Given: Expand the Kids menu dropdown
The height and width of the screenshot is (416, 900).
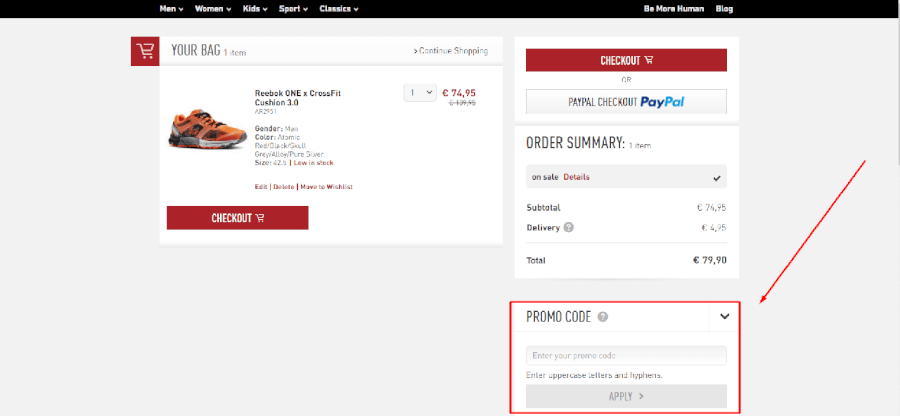Looking at the screenshot, I should click(256, 9).
